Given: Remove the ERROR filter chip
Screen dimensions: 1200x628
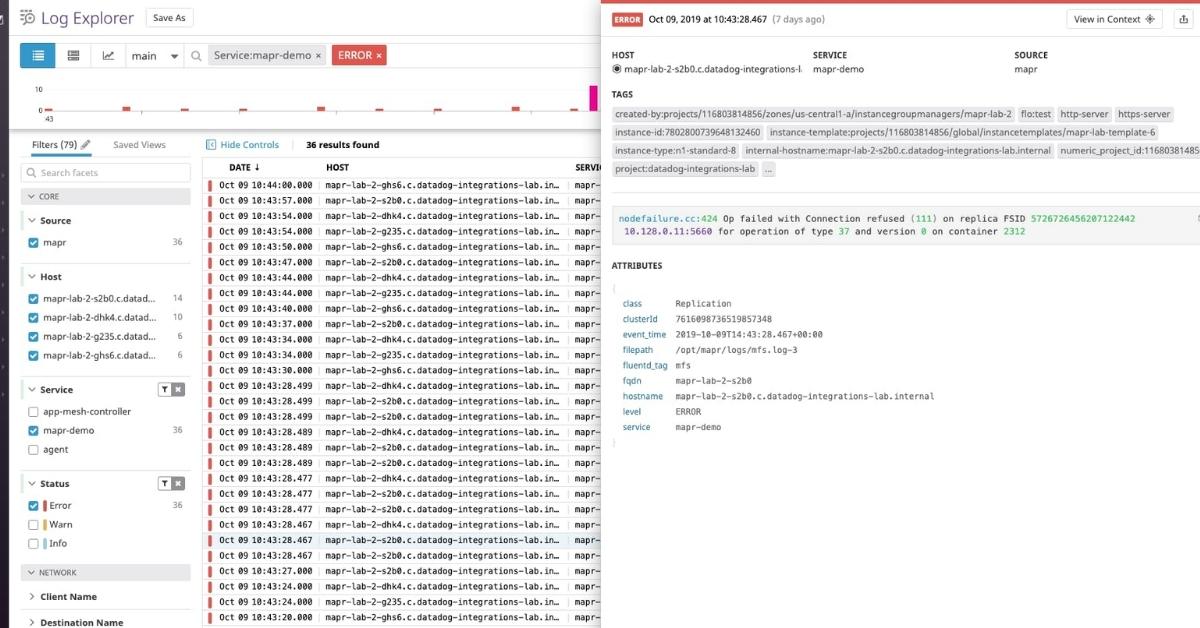Looking at the screenshot, I should tap(379, 56).
